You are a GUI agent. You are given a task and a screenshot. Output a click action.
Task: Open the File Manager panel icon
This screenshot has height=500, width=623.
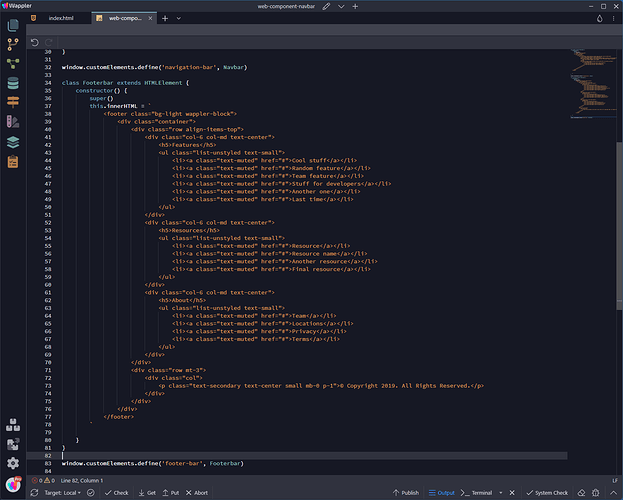(13, 25)
